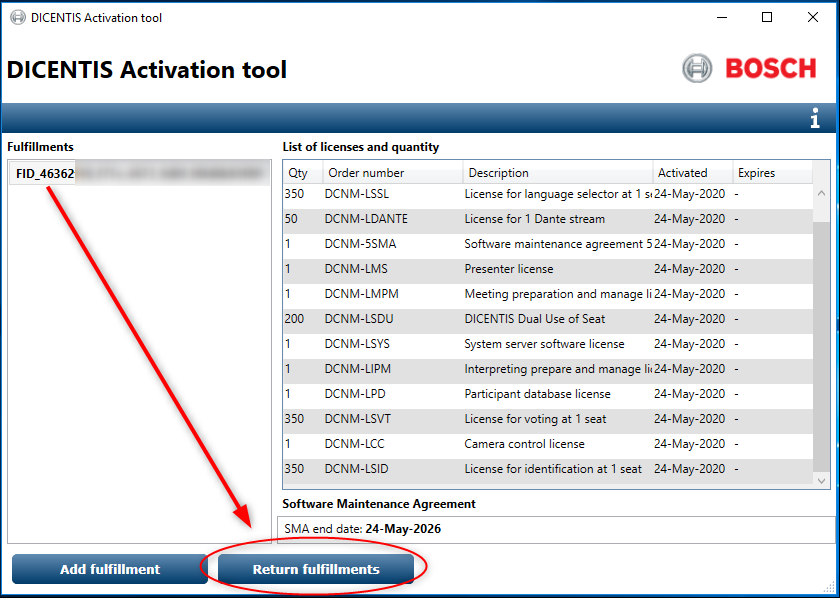Click activated date in DCNM-LCC row
Image resolution: width=840 pixels, height=598 pixels.
[x=689, y=444]
